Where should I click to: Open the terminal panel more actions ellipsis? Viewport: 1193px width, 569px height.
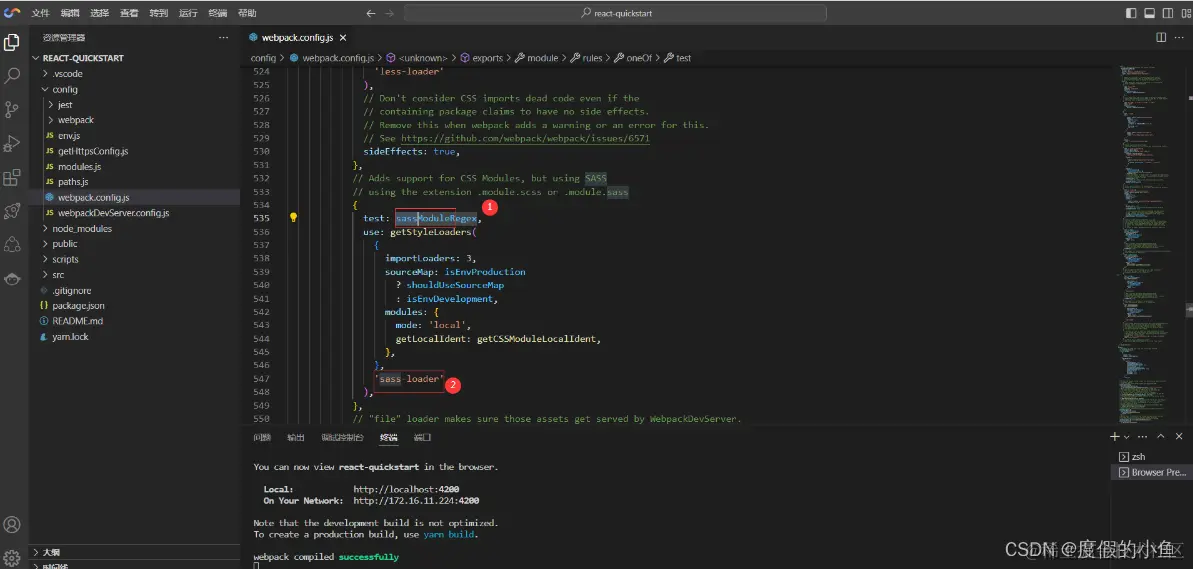click(x=1144, y=437)
